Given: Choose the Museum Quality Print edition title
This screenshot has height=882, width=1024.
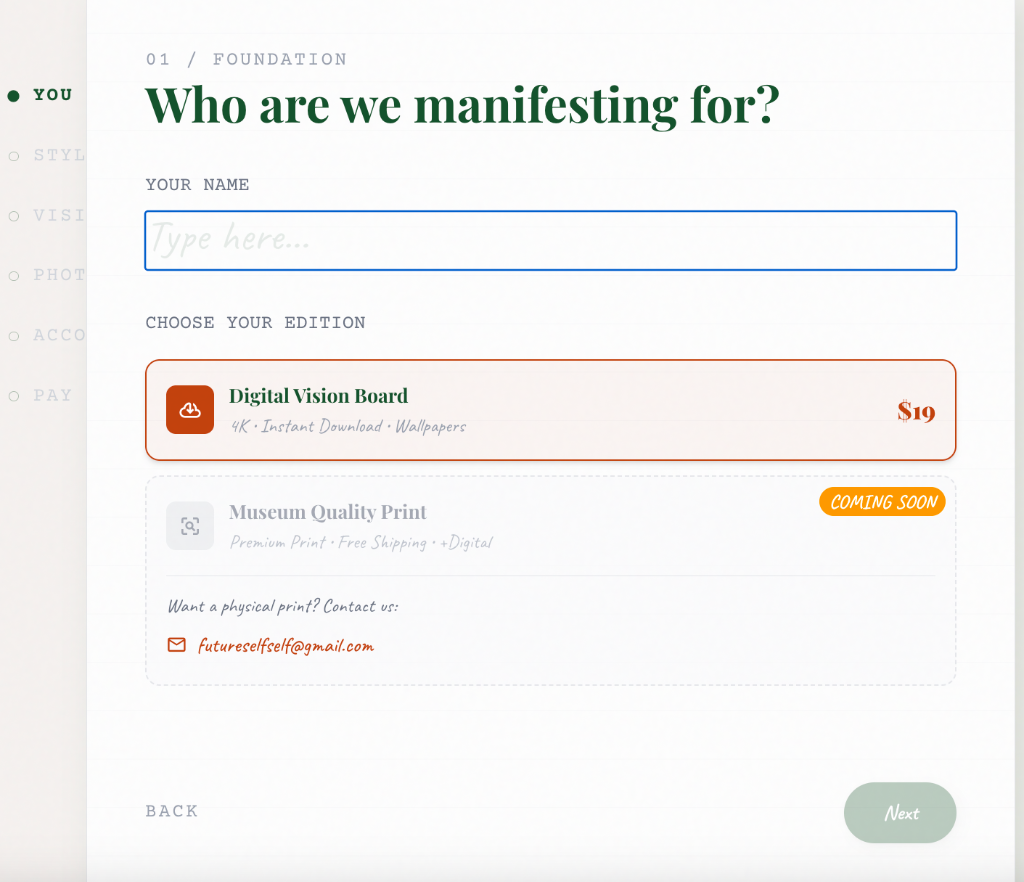Looking at the screenshot, I should tap(327, 512).
